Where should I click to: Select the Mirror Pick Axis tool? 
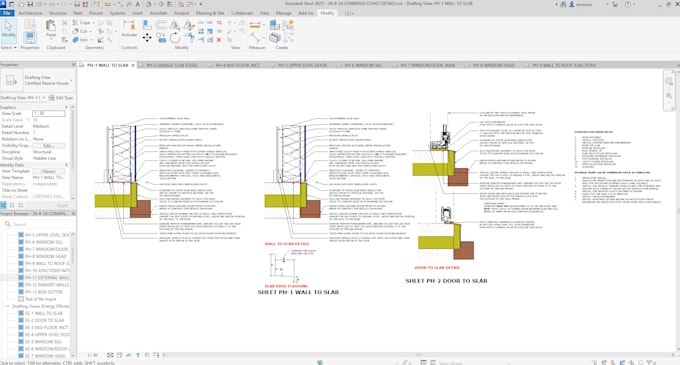(175, 25)
